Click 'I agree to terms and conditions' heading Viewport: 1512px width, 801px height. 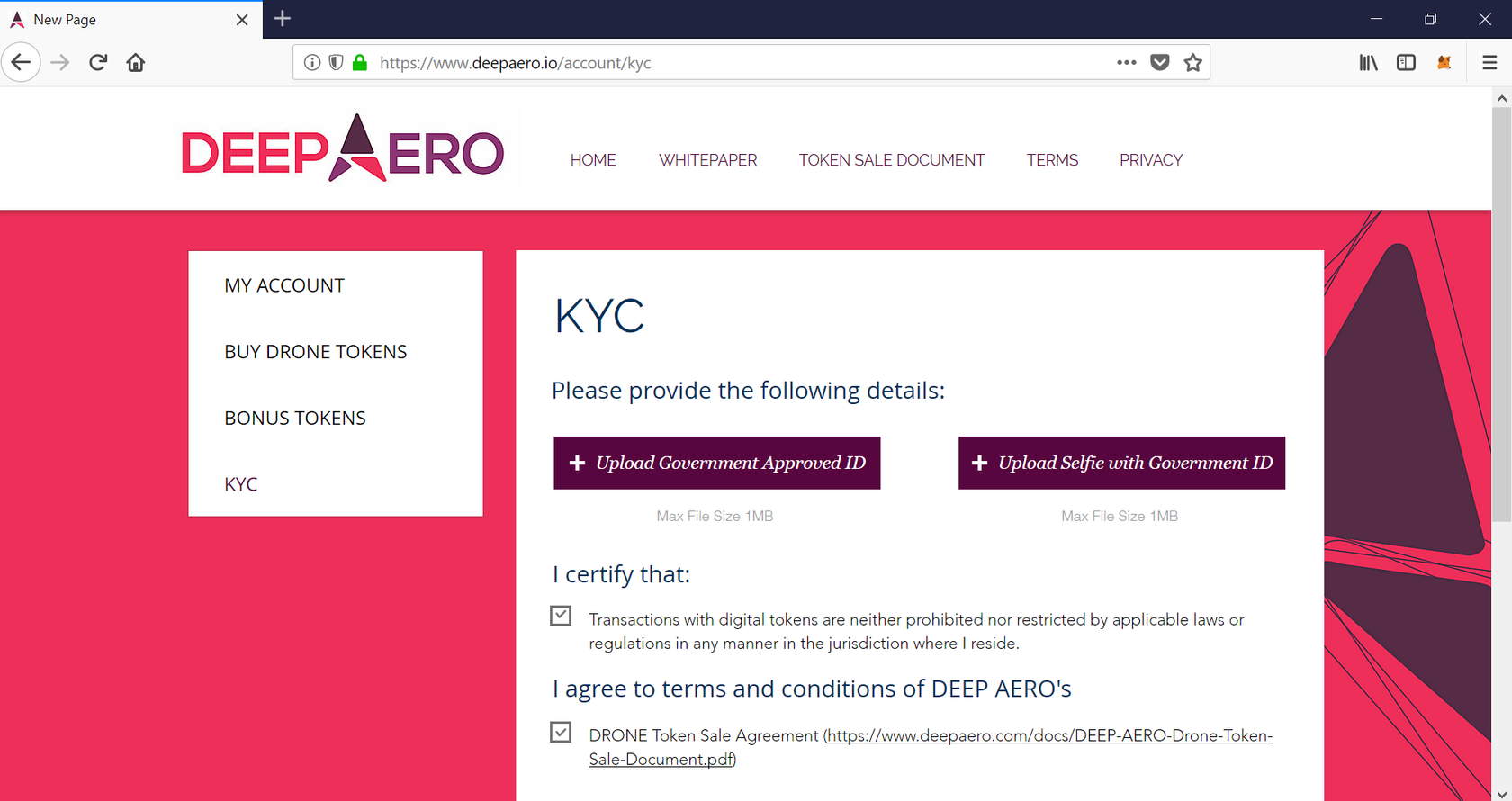click(812, 689)
